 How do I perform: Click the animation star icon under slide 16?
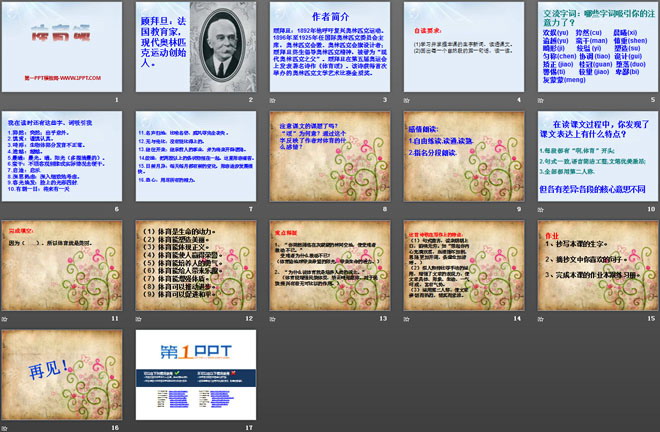4,428
